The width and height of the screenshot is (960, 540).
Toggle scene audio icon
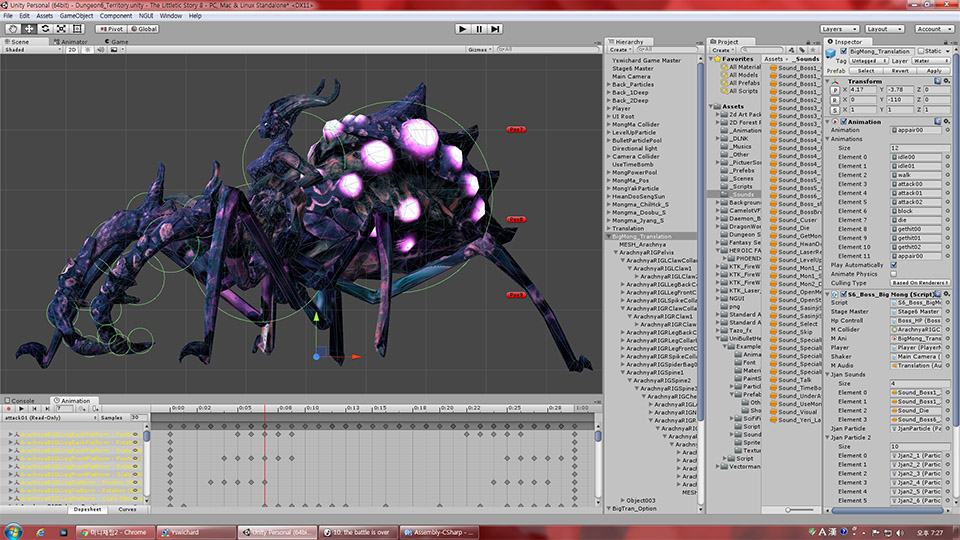[100, 50]
